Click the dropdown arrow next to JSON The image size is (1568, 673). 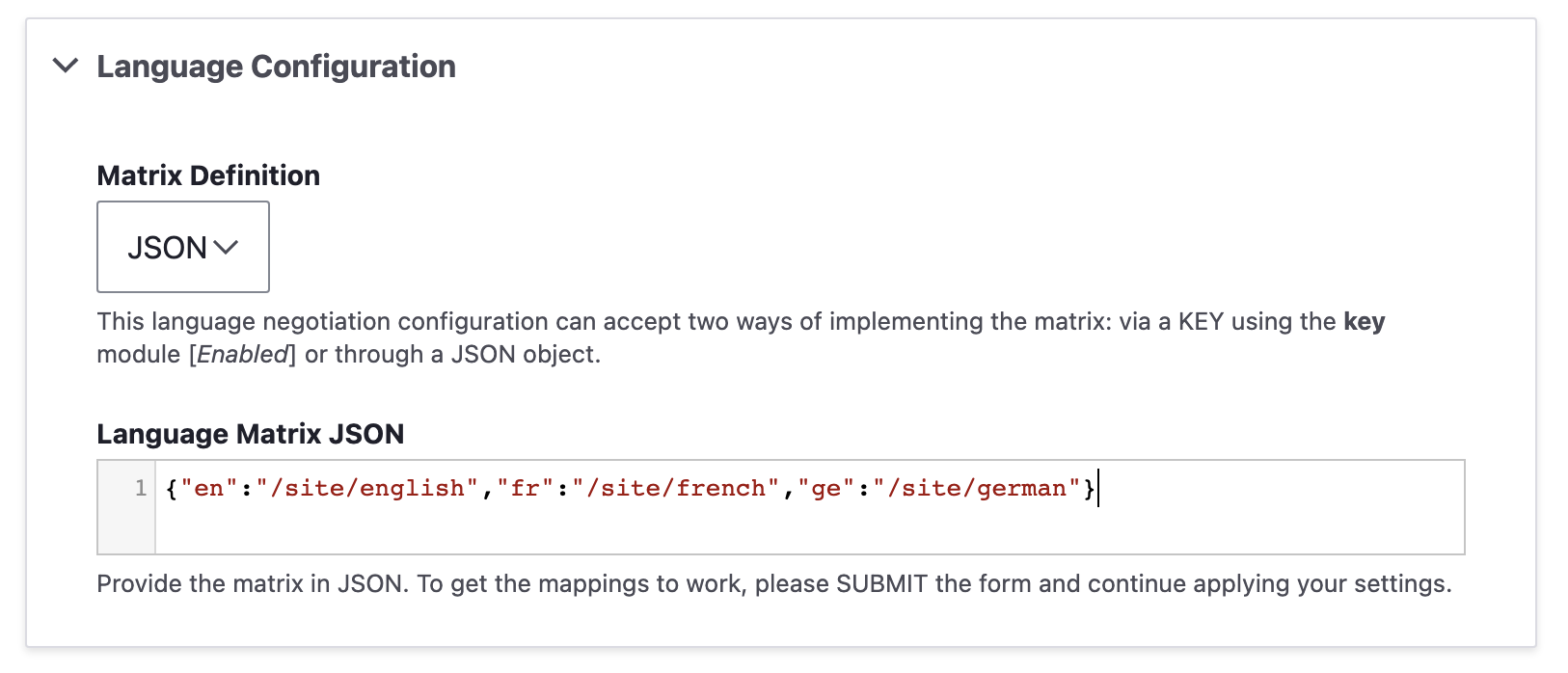pos(226,249)
